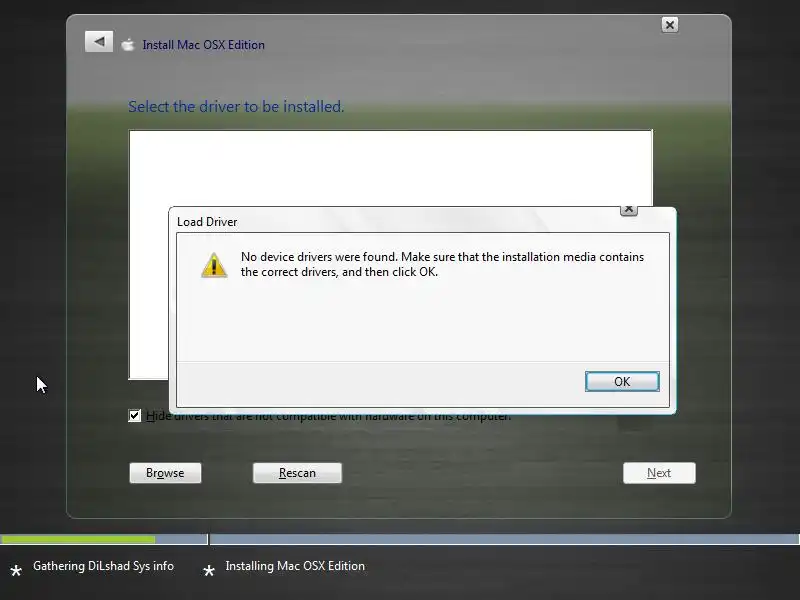Click 'Gathering DiLshad Sys info' step label
This screenshot has height=600, width=800.
[x=104, y=566]
